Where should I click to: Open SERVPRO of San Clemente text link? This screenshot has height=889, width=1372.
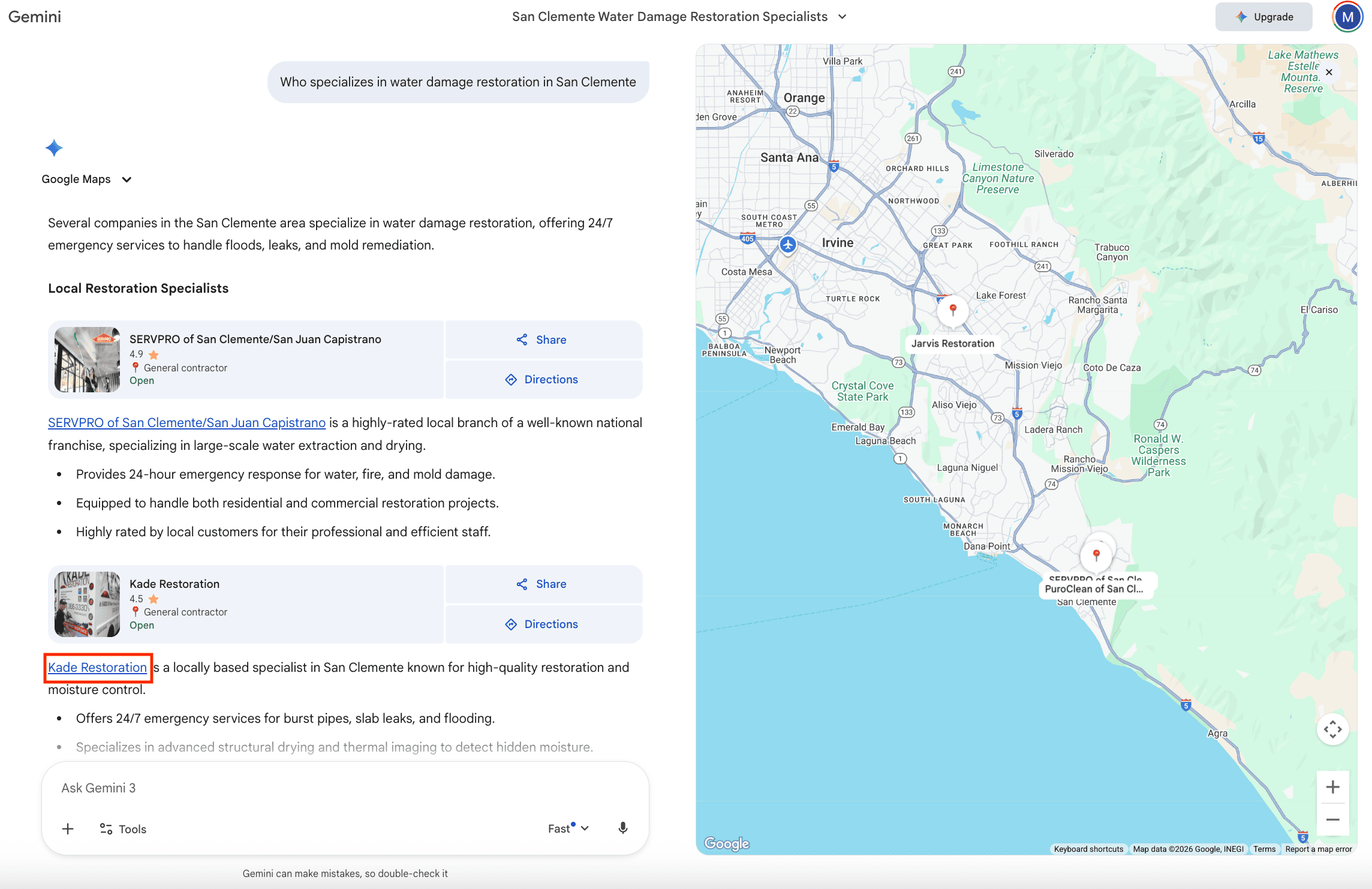click(186, 422)
